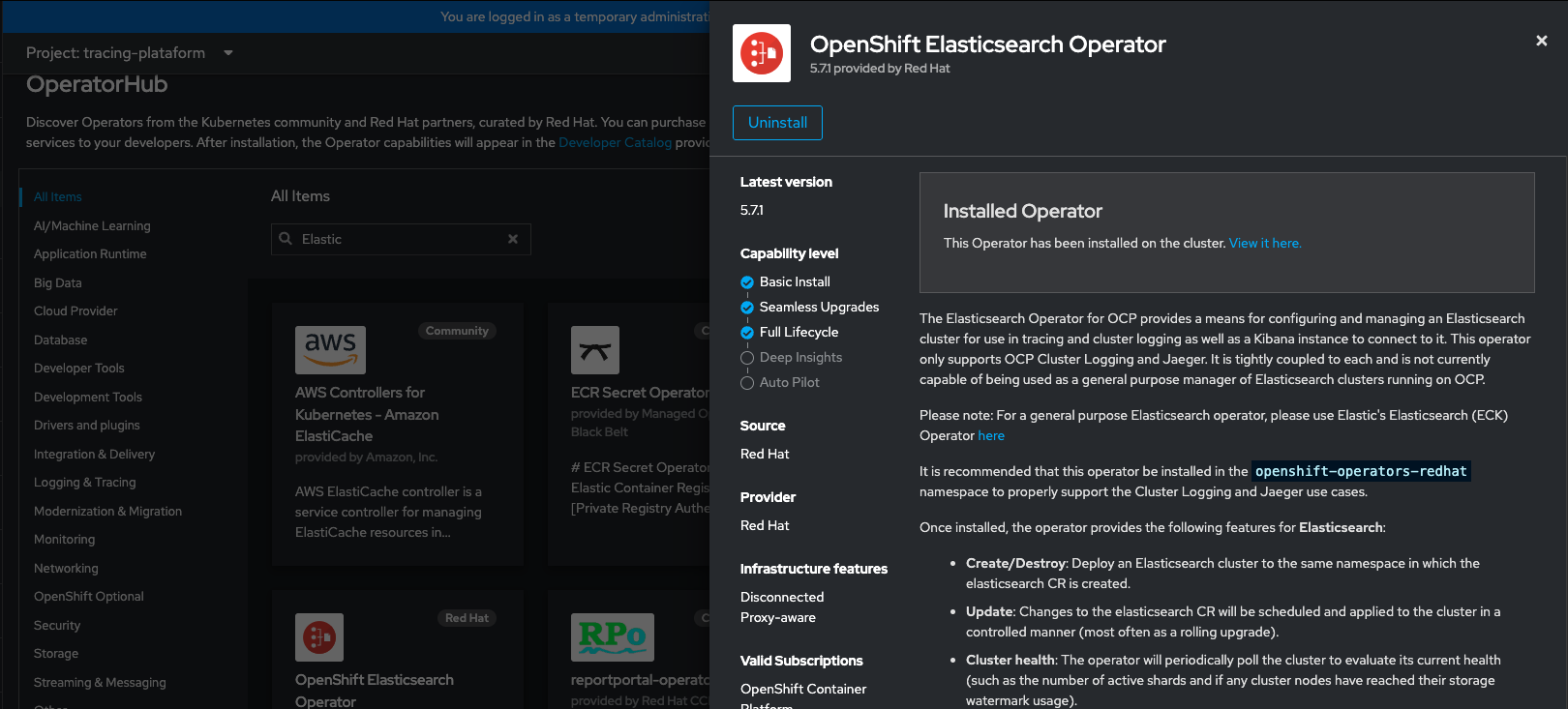
Task: Click the search magnifier icon
Action: (286, 239)
